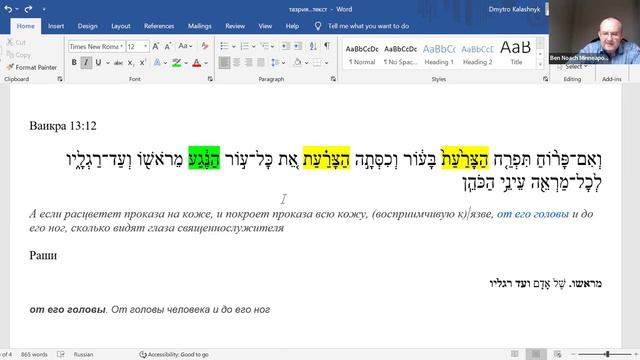Apply superscript formatting
Screen dimensions: 640x360
(x=142, y=63)
